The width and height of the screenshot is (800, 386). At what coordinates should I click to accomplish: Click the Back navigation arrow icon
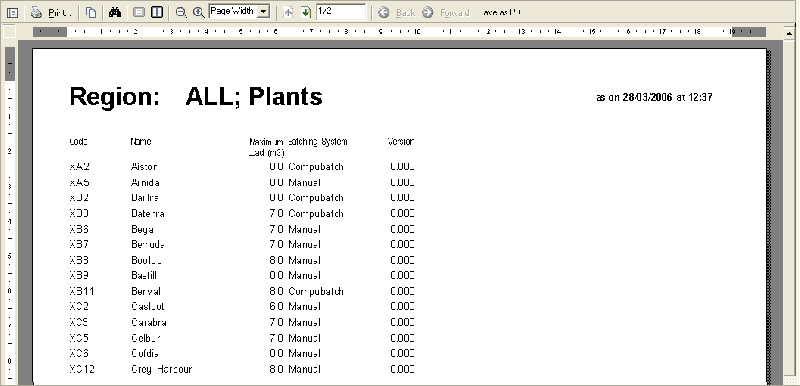point(384,13)
